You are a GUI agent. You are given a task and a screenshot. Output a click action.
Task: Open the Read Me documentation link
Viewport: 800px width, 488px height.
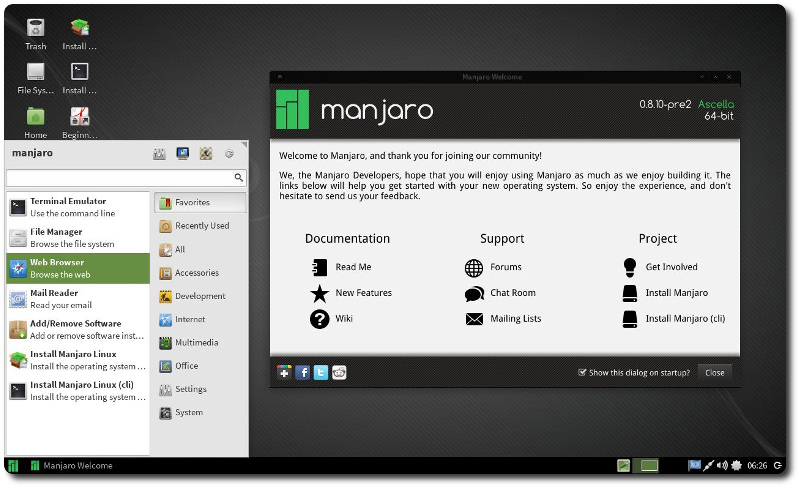341,267
